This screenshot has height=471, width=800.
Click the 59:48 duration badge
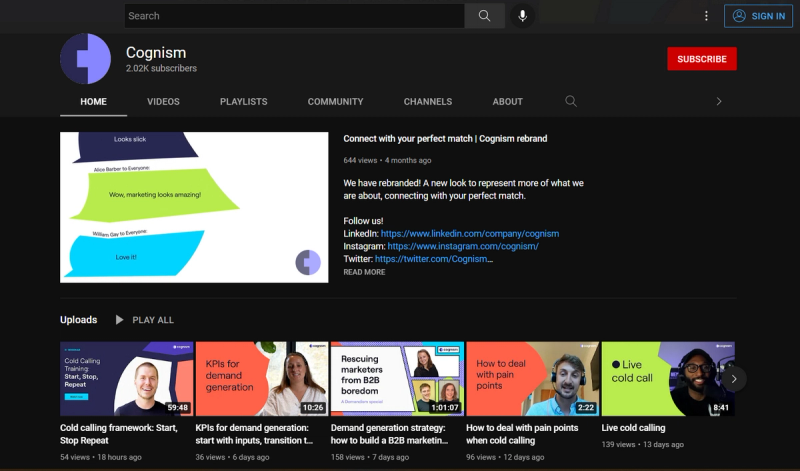pos(178,408)
